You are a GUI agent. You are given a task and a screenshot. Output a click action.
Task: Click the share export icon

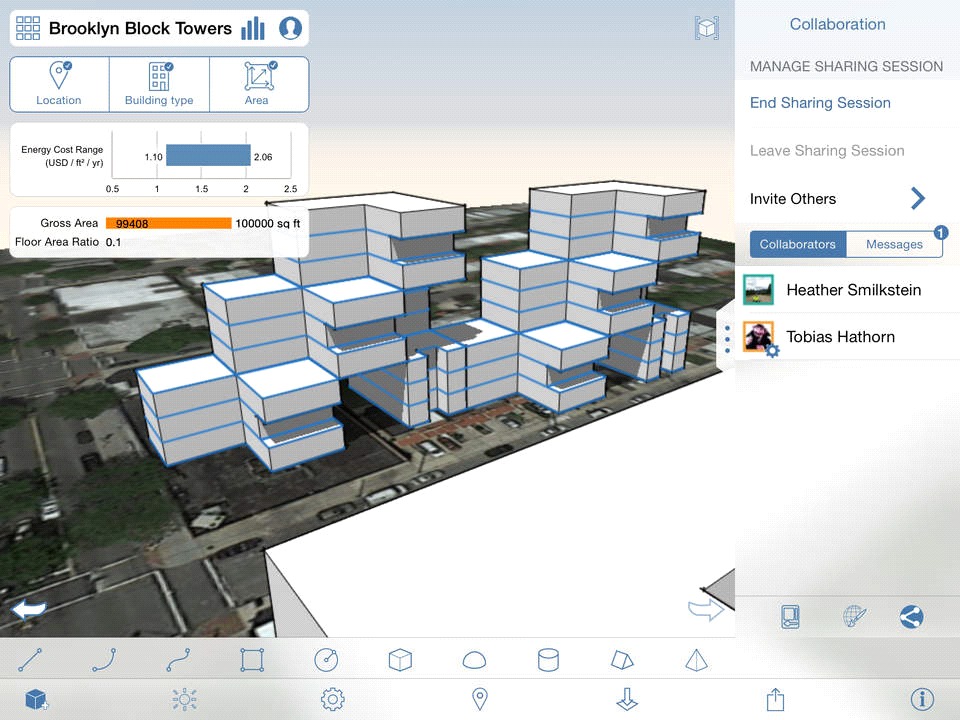coord(775,699)
